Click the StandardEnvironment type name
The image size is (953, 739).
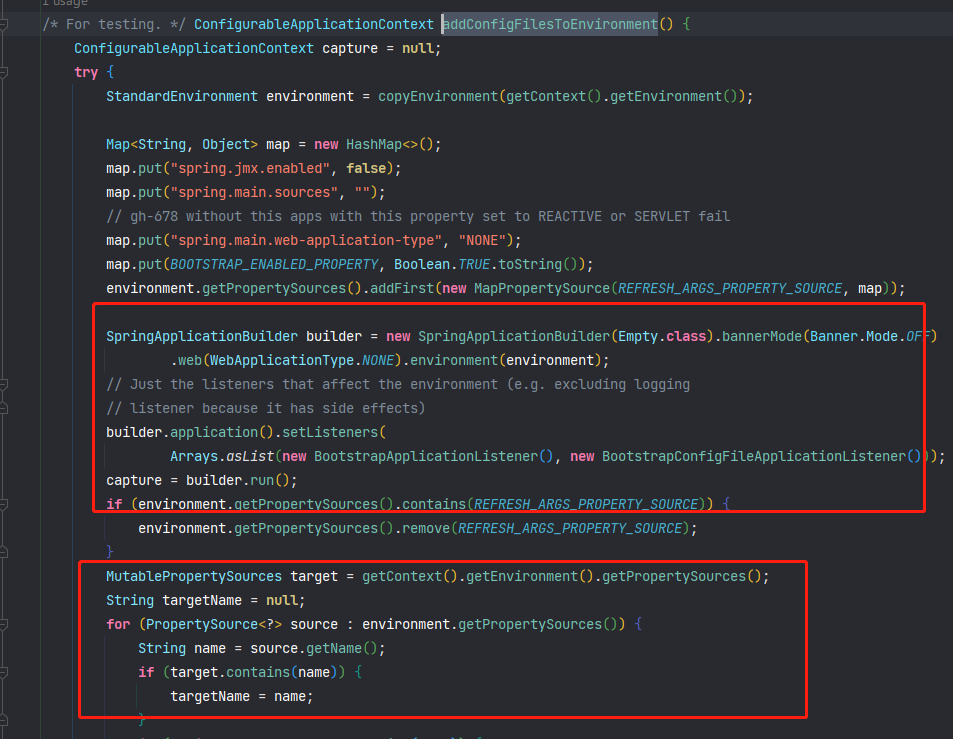click(x=182, y=97)
